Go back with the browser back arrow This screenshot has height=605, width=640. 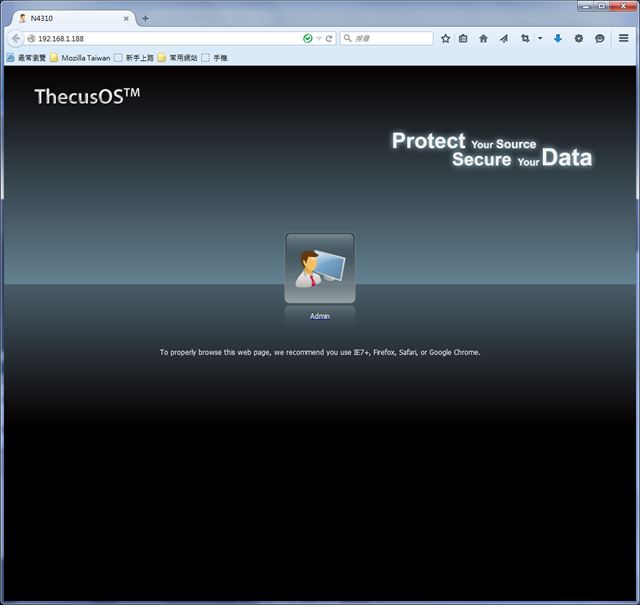pos(16,38)
